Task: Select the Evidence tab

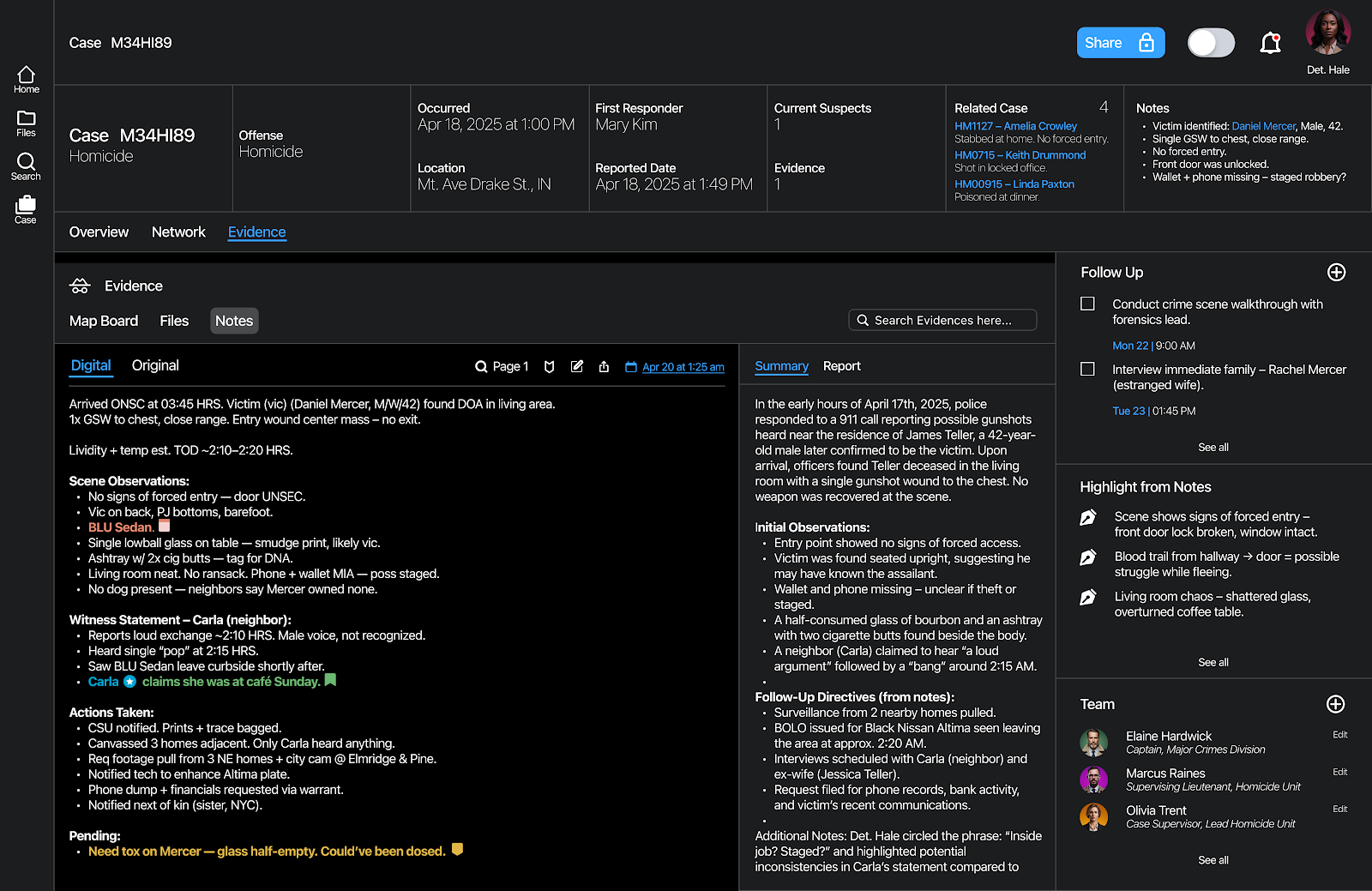Action: click(256, 232)
